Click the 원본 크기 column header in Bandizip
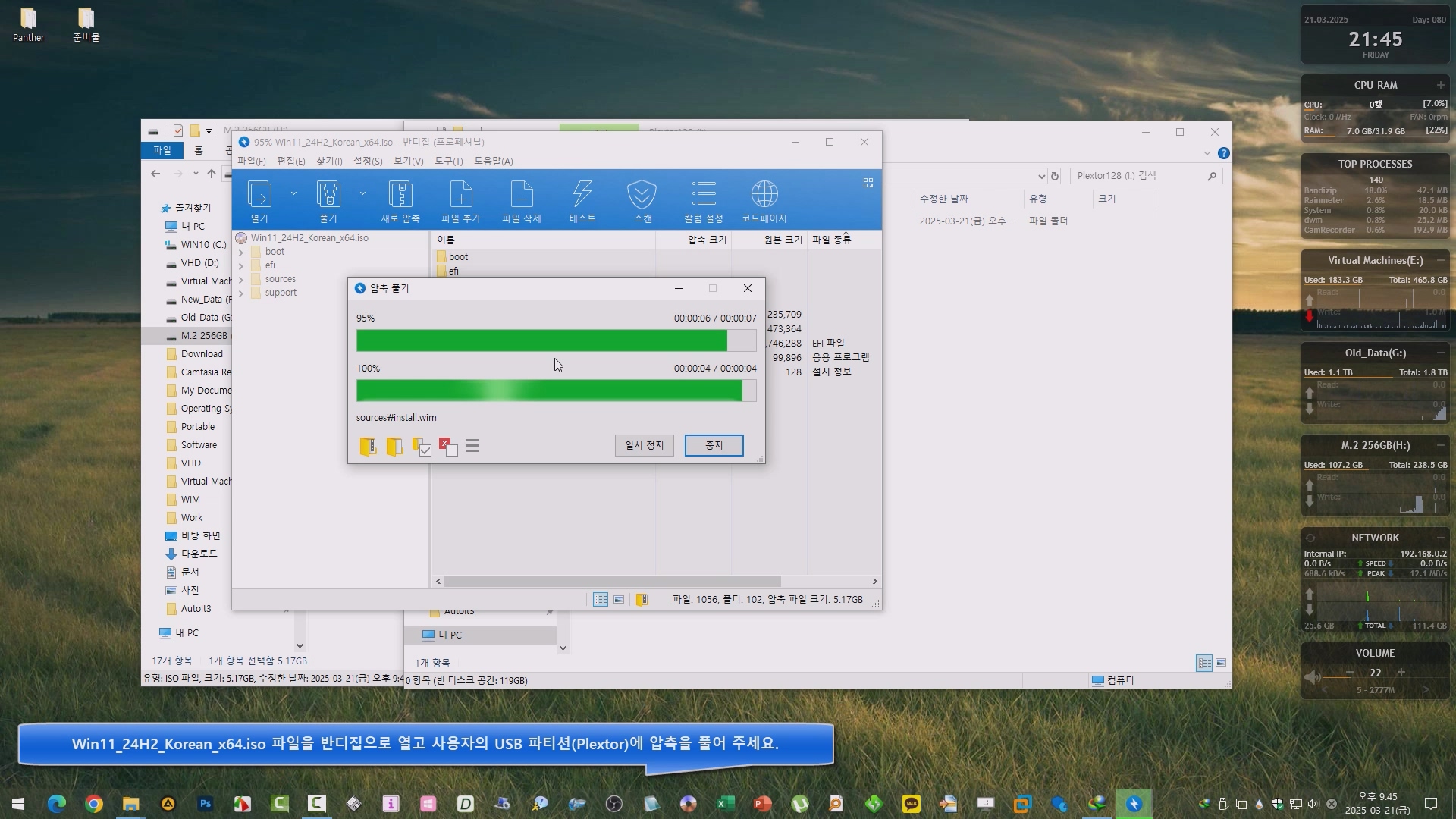 click(769, 240)
